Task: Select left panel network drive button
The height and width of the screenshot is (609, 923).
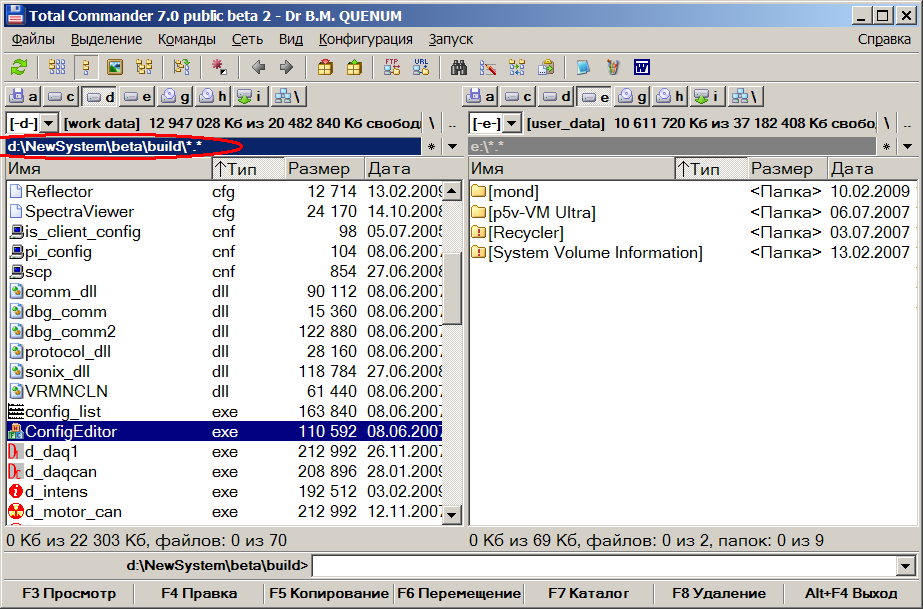Action: (x=289, y=96)
